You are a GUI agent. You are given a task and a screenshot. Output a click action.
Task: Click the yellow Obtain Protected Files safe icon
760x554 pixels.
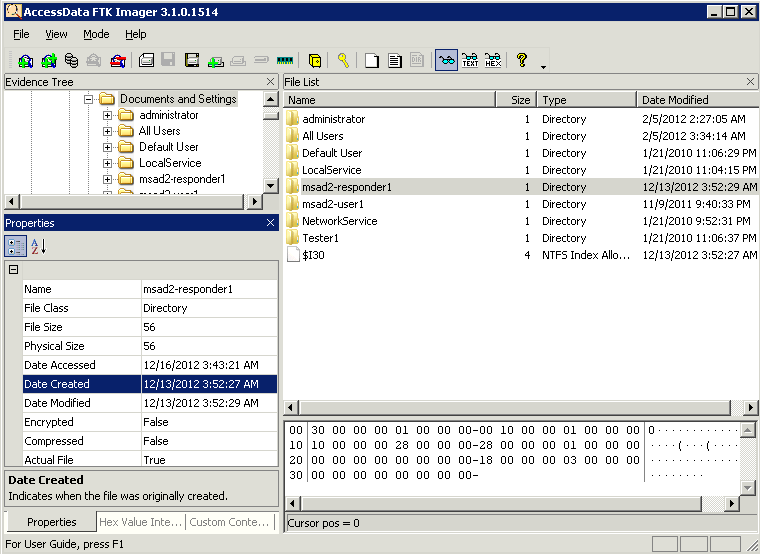(315, 61)
